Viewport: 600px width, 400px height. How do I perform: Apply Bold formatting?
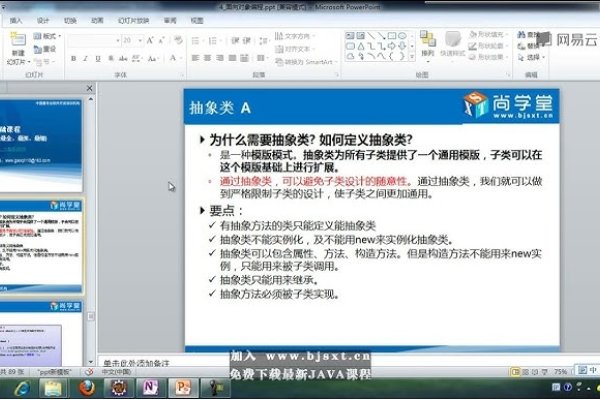73,59
